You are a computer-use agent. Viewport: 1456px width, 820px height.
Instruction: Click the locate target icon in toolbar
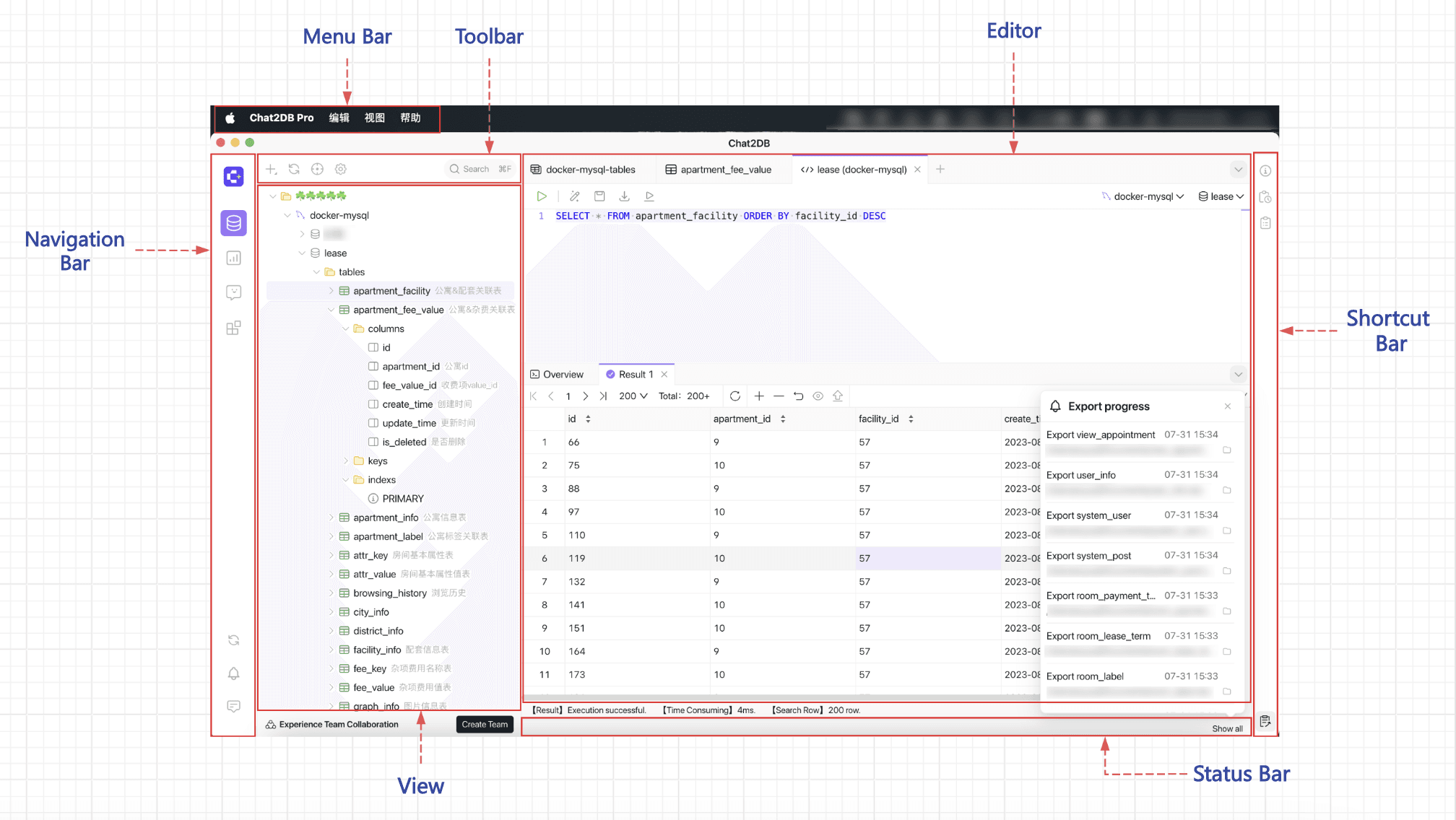pos(317,169)
